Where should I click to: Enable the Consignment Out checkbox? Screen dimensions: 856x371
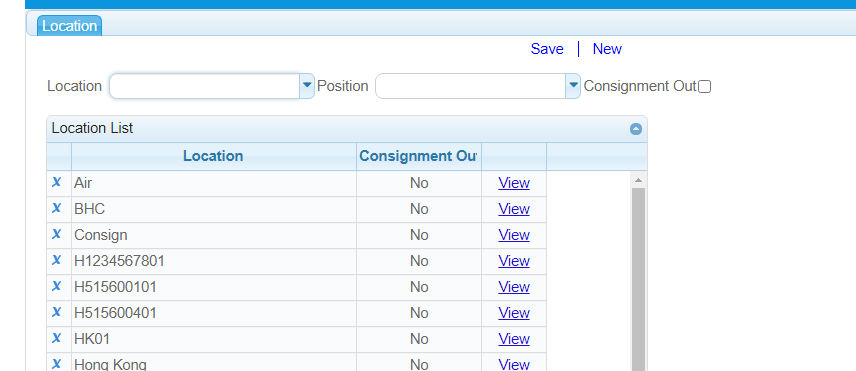(705, 87)
